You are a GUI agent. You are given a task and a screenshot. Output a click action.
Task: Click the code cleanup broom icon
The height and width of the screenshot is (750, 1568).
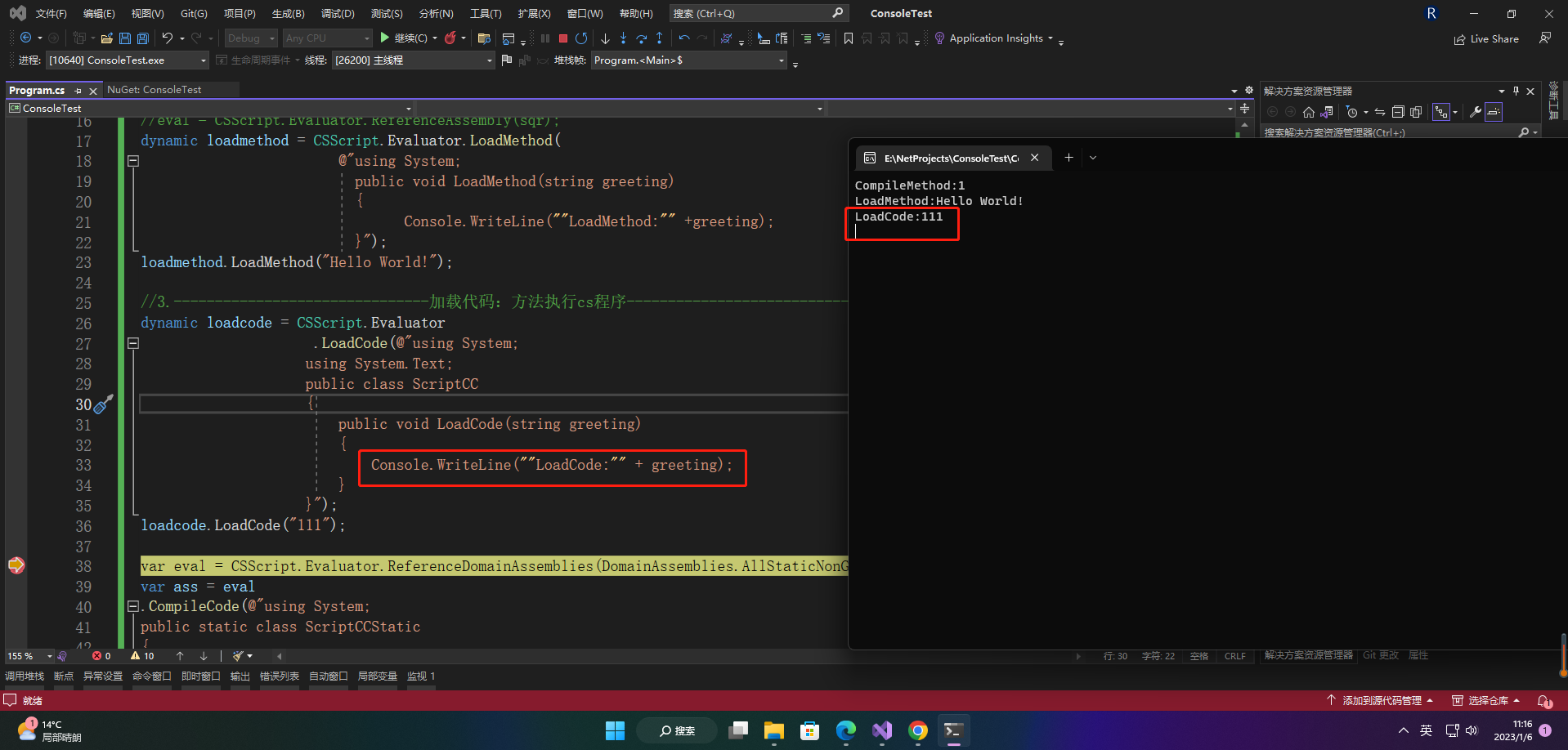click(238, 655)
